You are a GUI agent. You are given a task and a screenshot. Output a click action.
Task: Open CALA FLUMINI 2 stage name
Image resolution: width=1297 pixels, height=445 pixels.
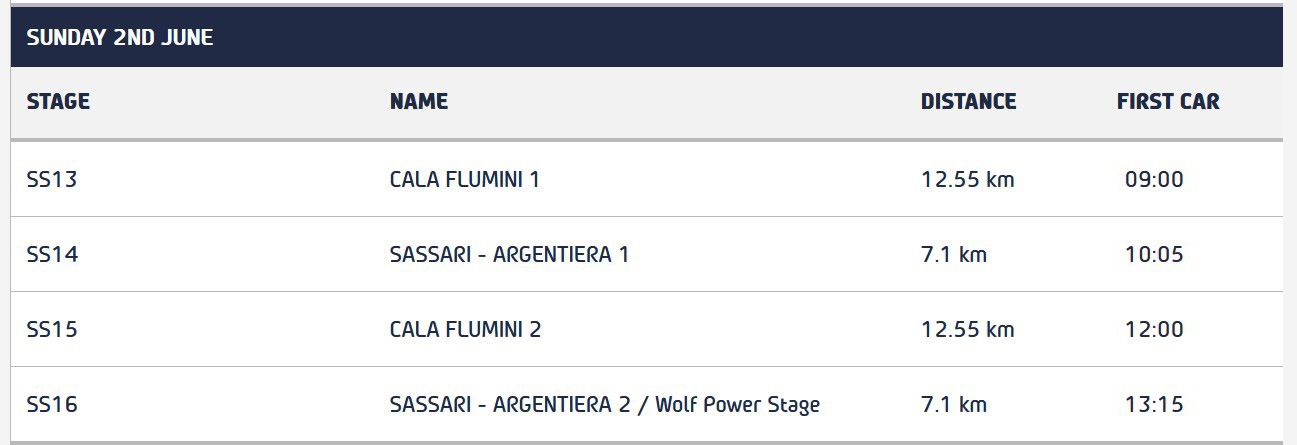click(465, 330)
